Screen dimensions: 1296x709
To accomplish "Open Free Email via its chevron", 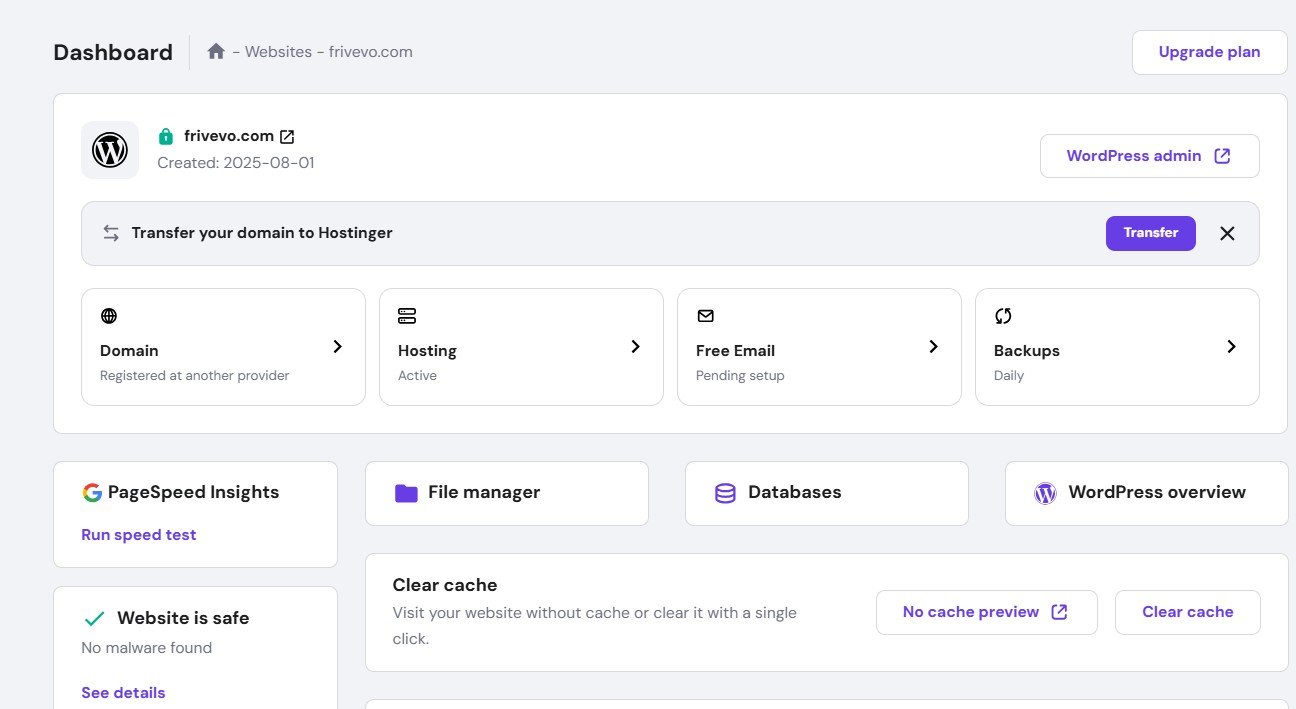I will (933, 346).
